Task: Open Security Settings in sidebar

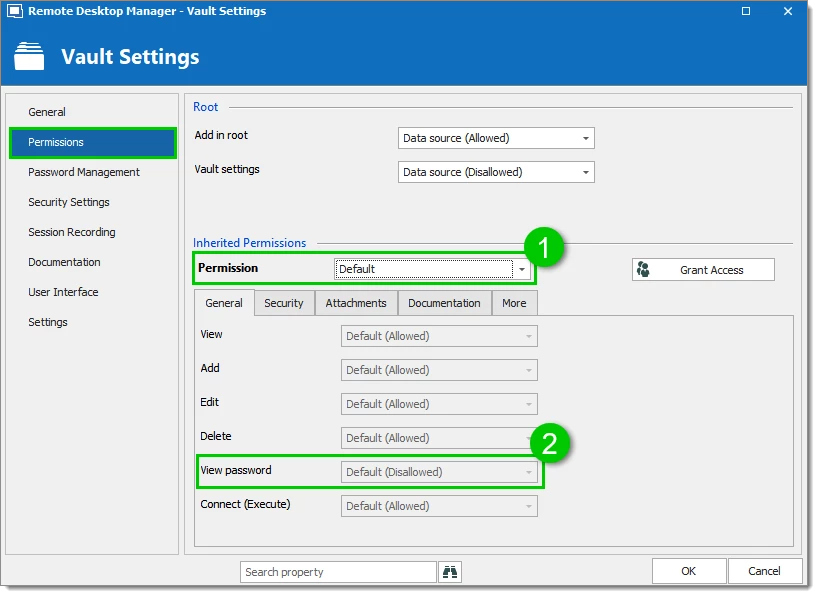Action: pyautogui.click(x=69, y=202)
